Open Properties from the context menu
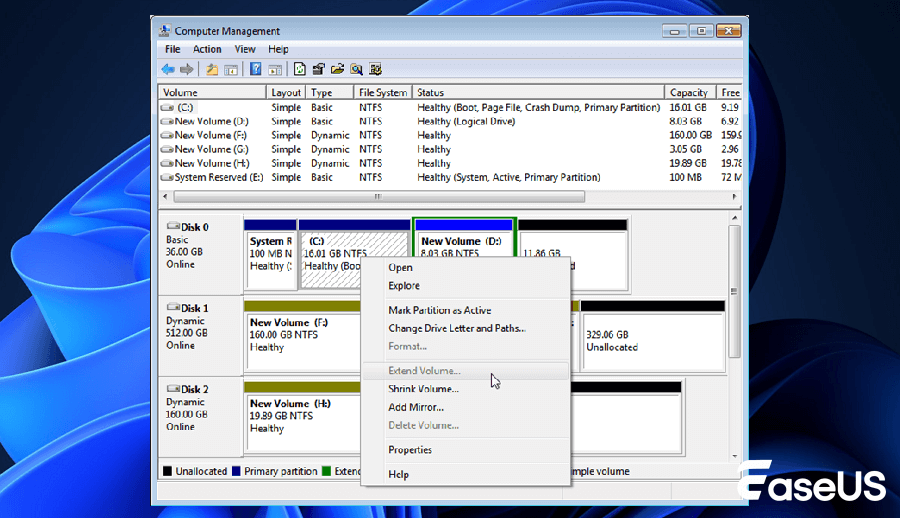This screenshot has height=518, width=900. pyautogui.click(x=410, y=450)
